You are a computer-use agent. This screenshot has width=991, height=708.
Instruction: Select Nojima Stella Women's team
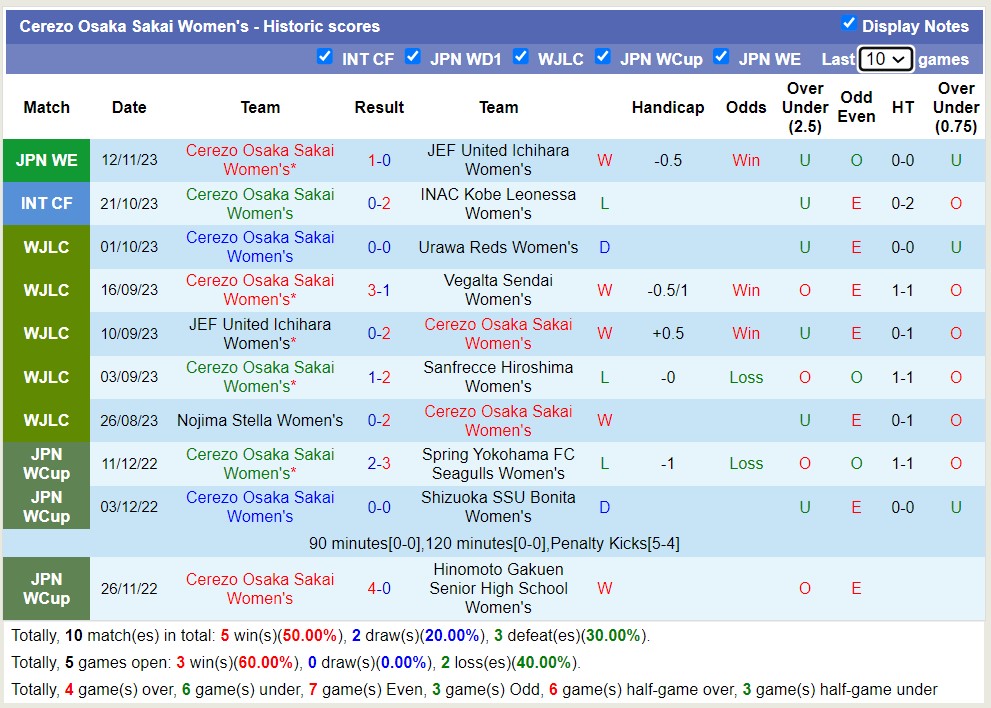tap(260, 420)
